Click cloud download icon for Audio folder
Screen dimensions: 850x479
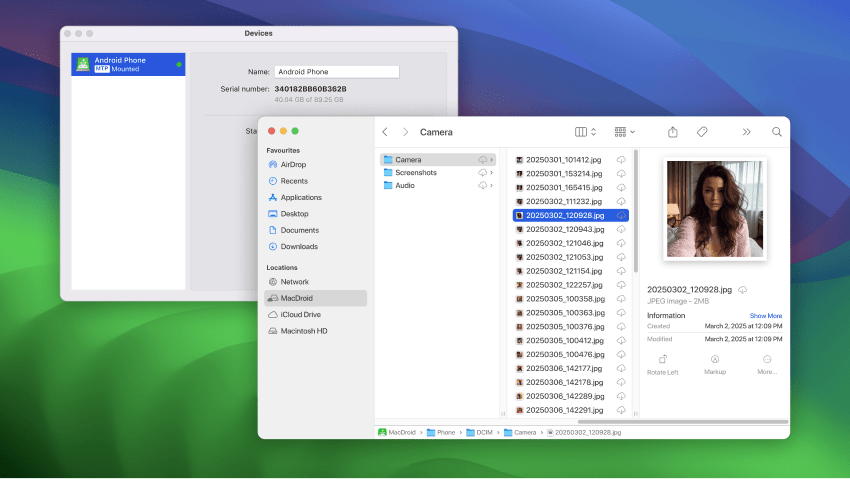[482, 185]
